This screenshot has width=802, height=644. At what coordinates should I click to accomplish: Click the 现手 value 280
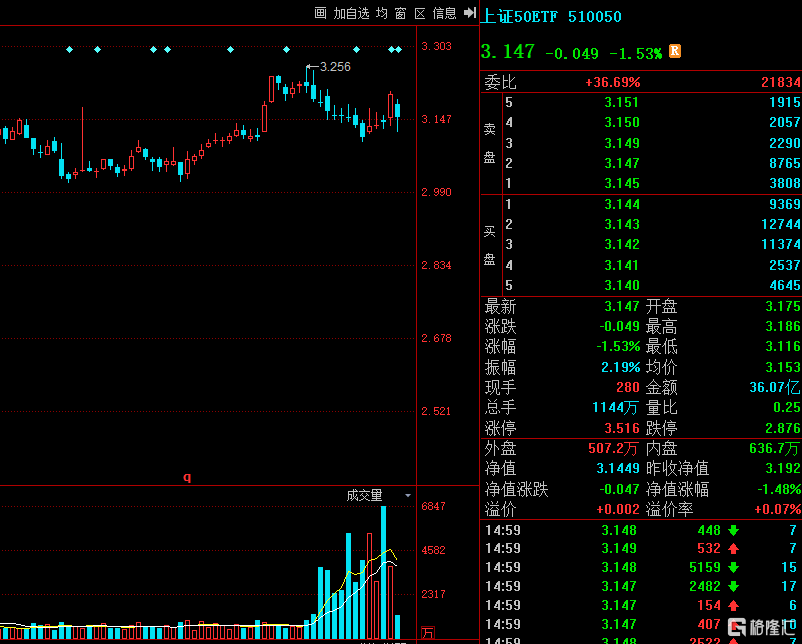[628, 387]
